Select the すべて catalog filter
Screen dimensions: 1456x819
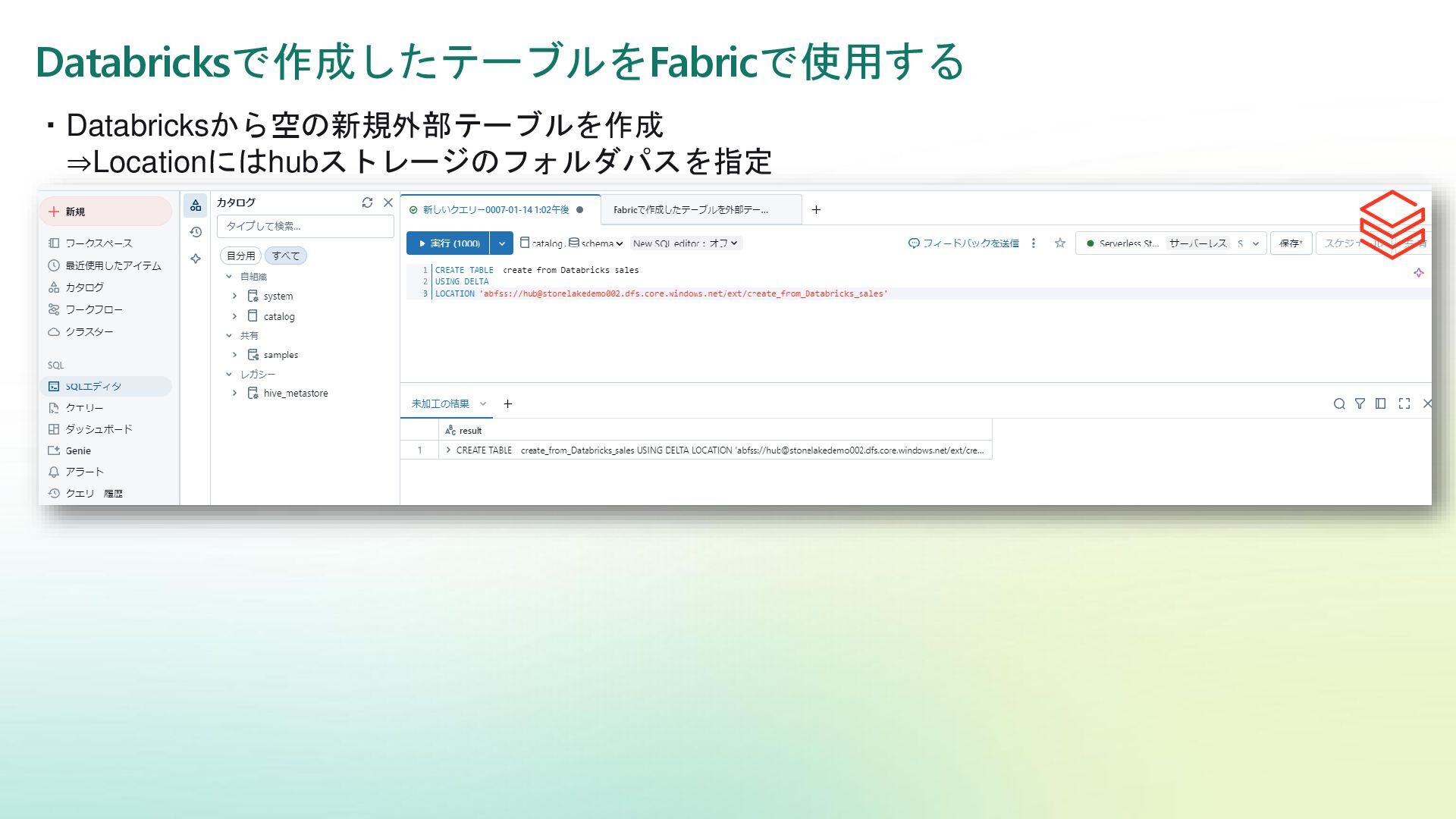point(286,256)
